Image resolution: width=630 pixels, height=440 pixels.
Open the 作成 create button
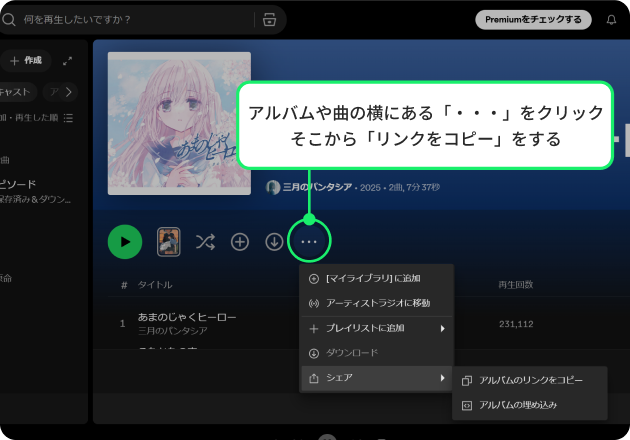tap(26, 61)
